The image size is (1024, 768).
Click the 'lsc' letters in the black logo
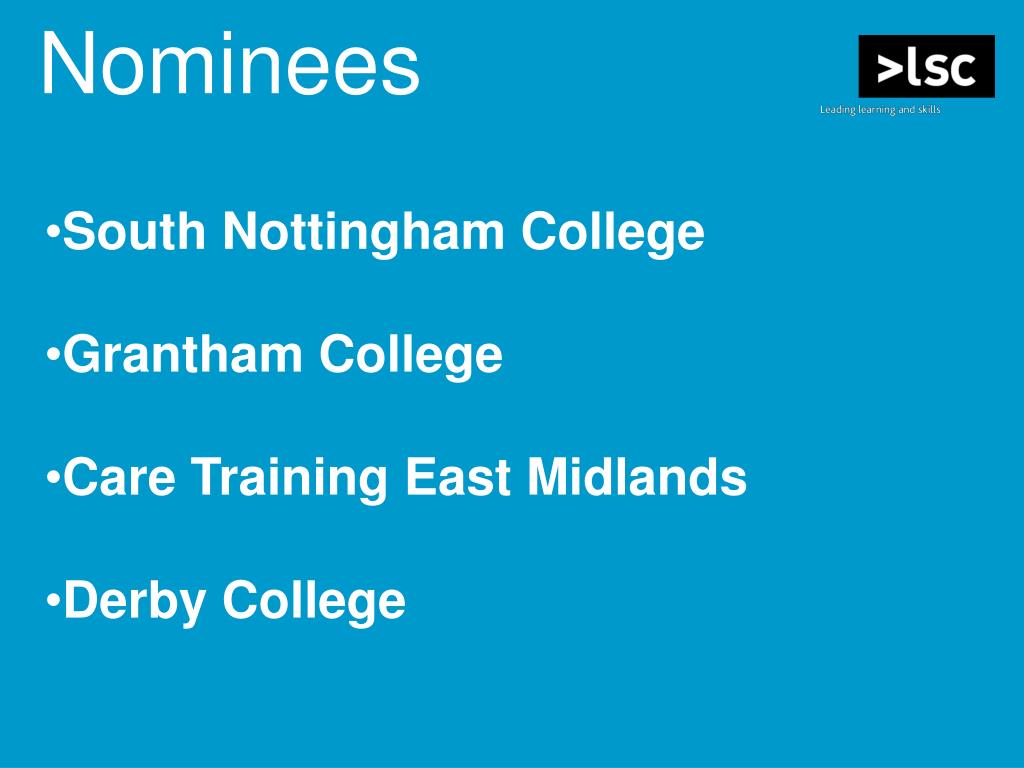(x=940, y=66)
